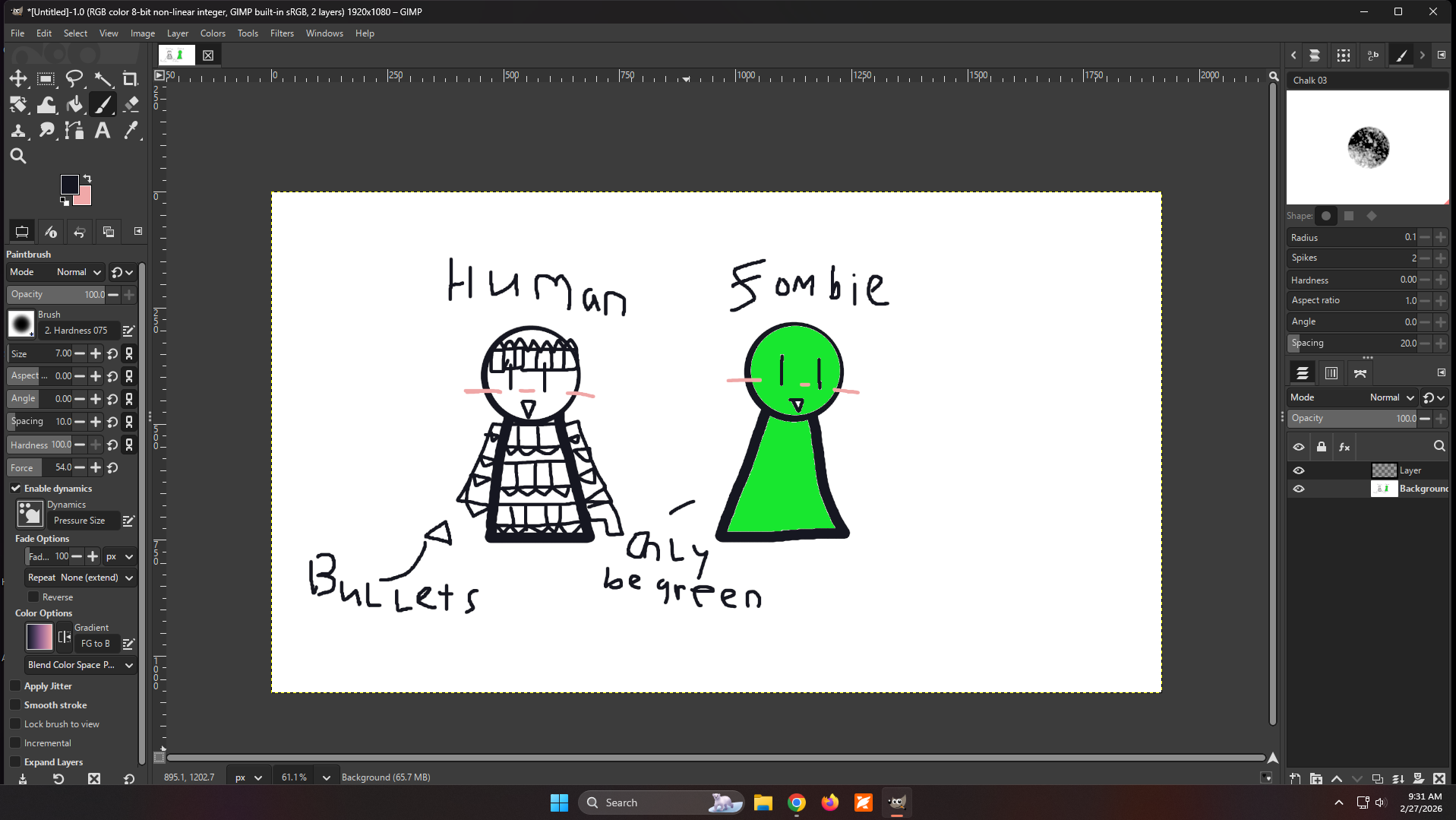The width and height of the screenshot is (1456, 820).
Task: Enable the Smooth stroke checkbox
Action: [16, 705]
